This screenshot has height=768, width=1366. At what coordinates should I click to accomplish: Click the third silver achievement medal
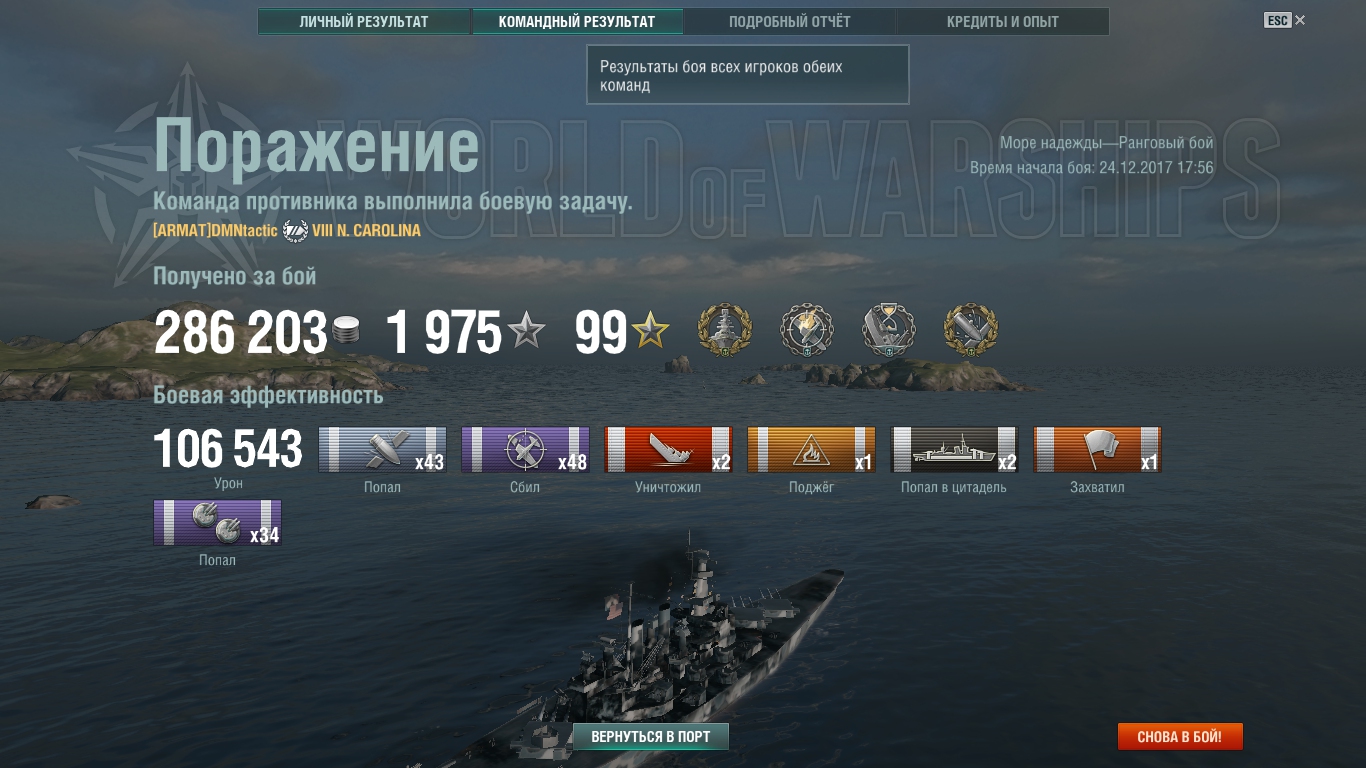click(889, 331)
